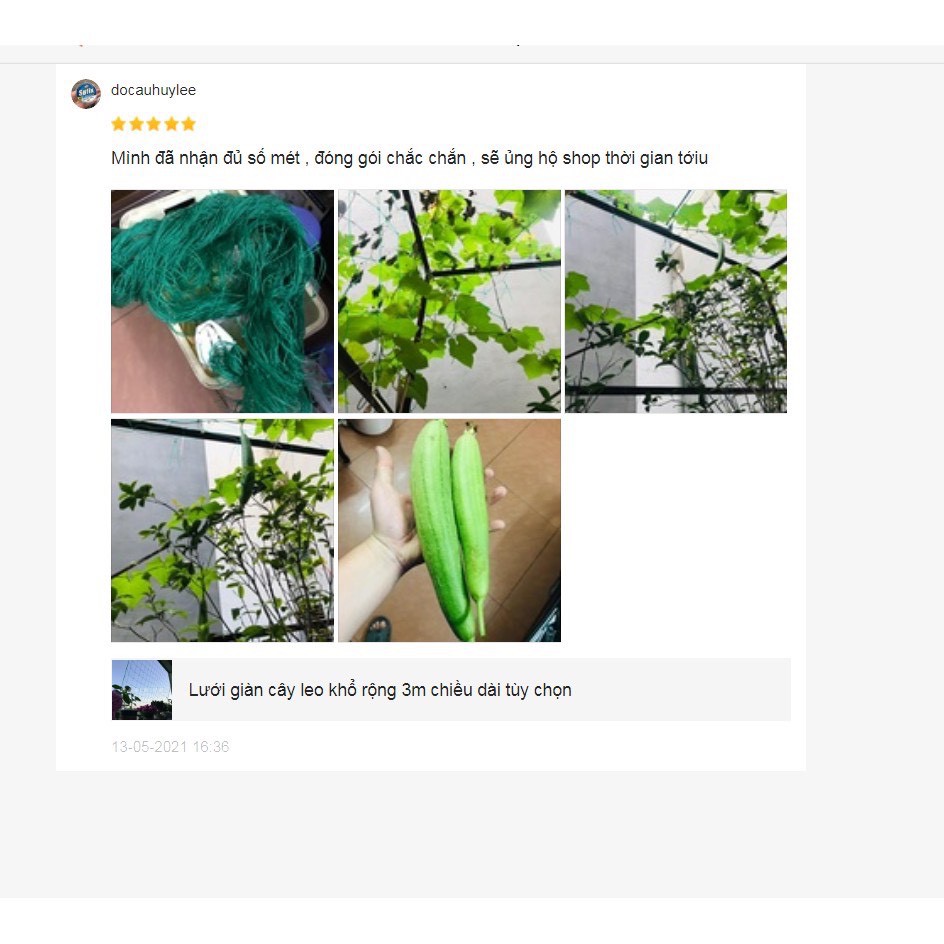The image size is (944, 944).
Task: Click the first gold rating star
Action: point(119,124)
